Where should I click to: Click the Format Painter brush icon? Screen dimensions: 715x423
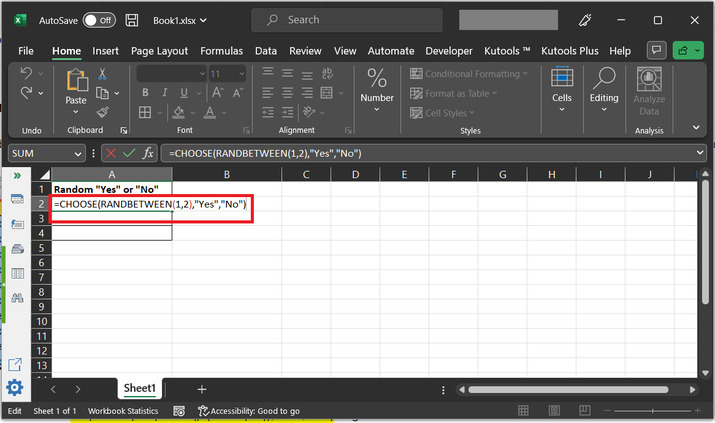click(x=102, y=113)
